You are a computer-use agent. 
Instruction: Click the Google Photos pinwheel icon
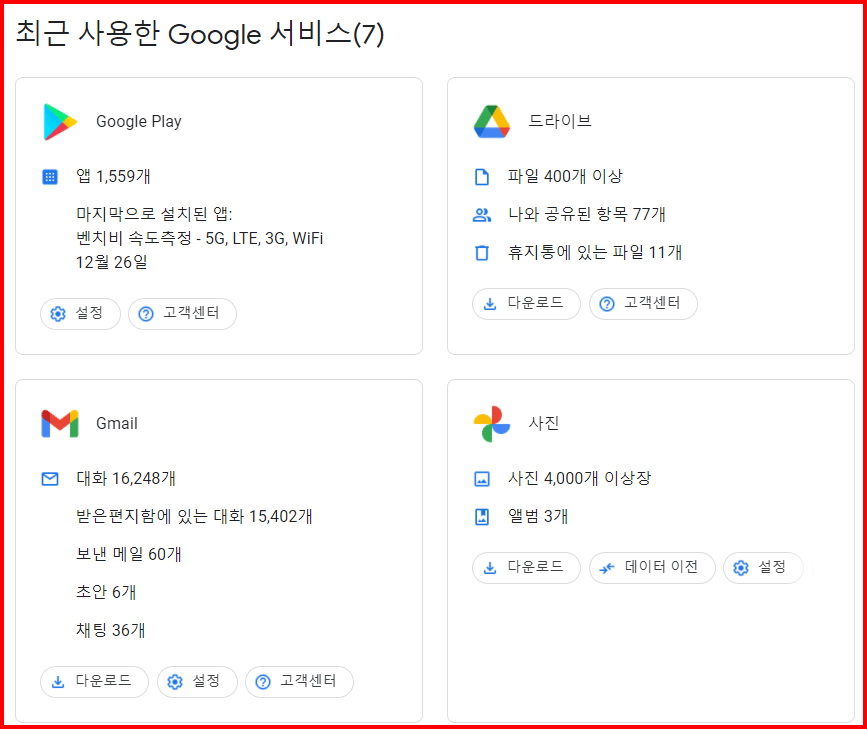[x=492, y=424]
